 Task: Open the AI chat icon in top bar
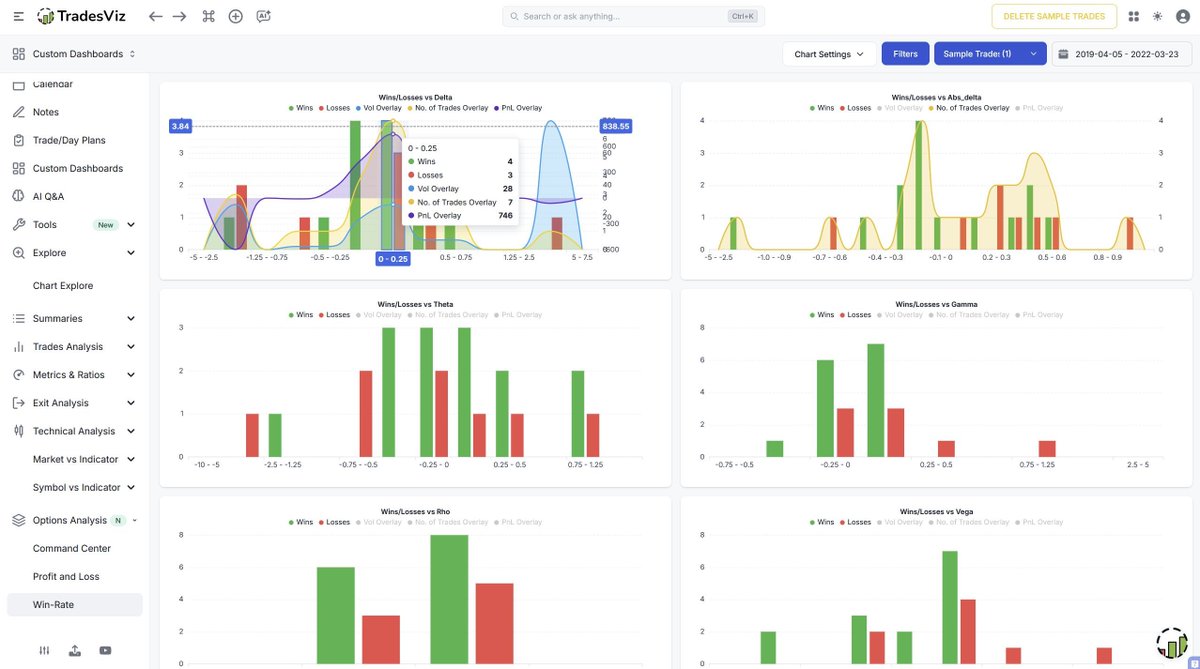(x=263, y=16)
